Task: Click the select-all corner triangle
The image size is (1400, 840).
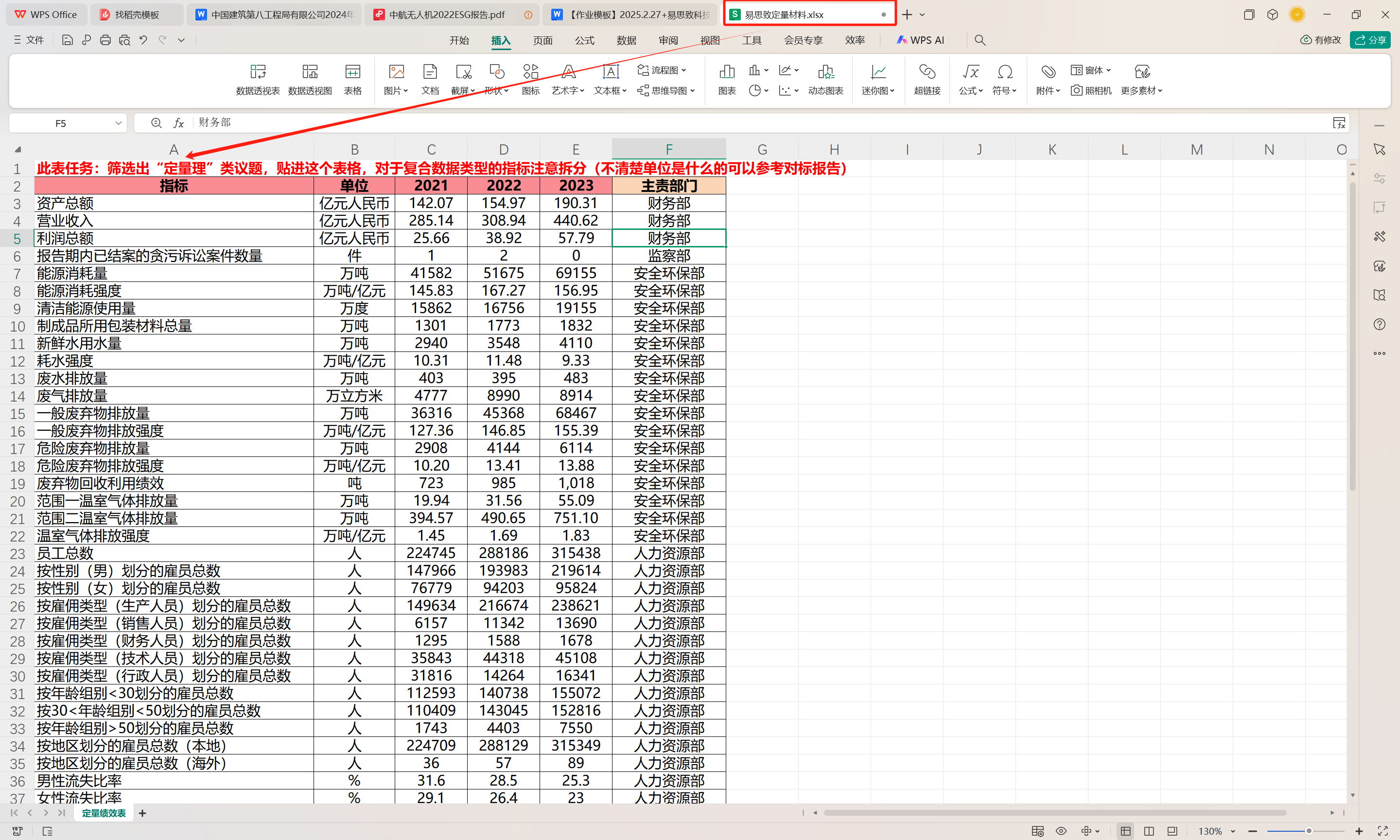Action: point(18,149)
